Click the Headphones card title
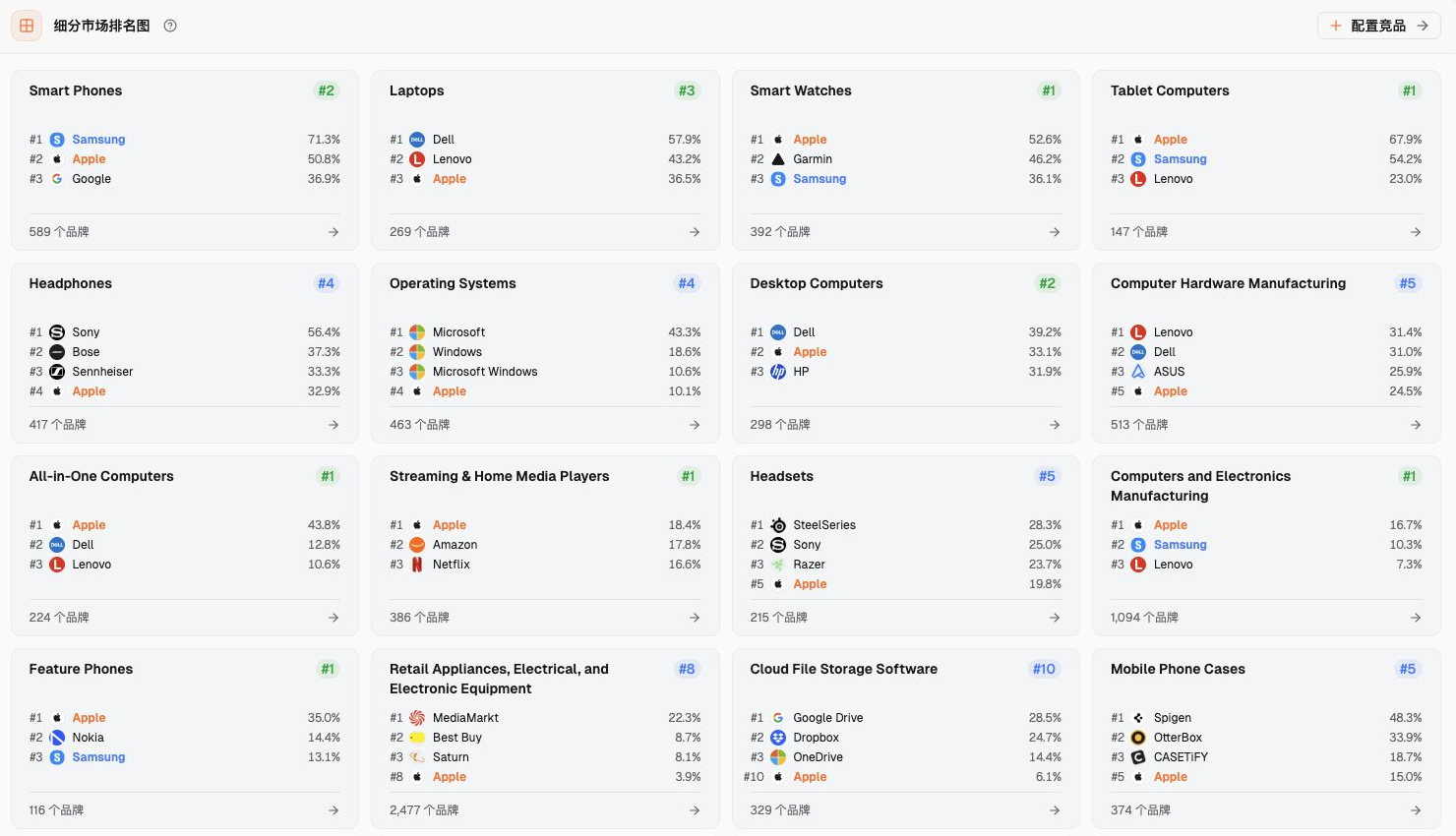1456x836 pixels. click(71, 283)
